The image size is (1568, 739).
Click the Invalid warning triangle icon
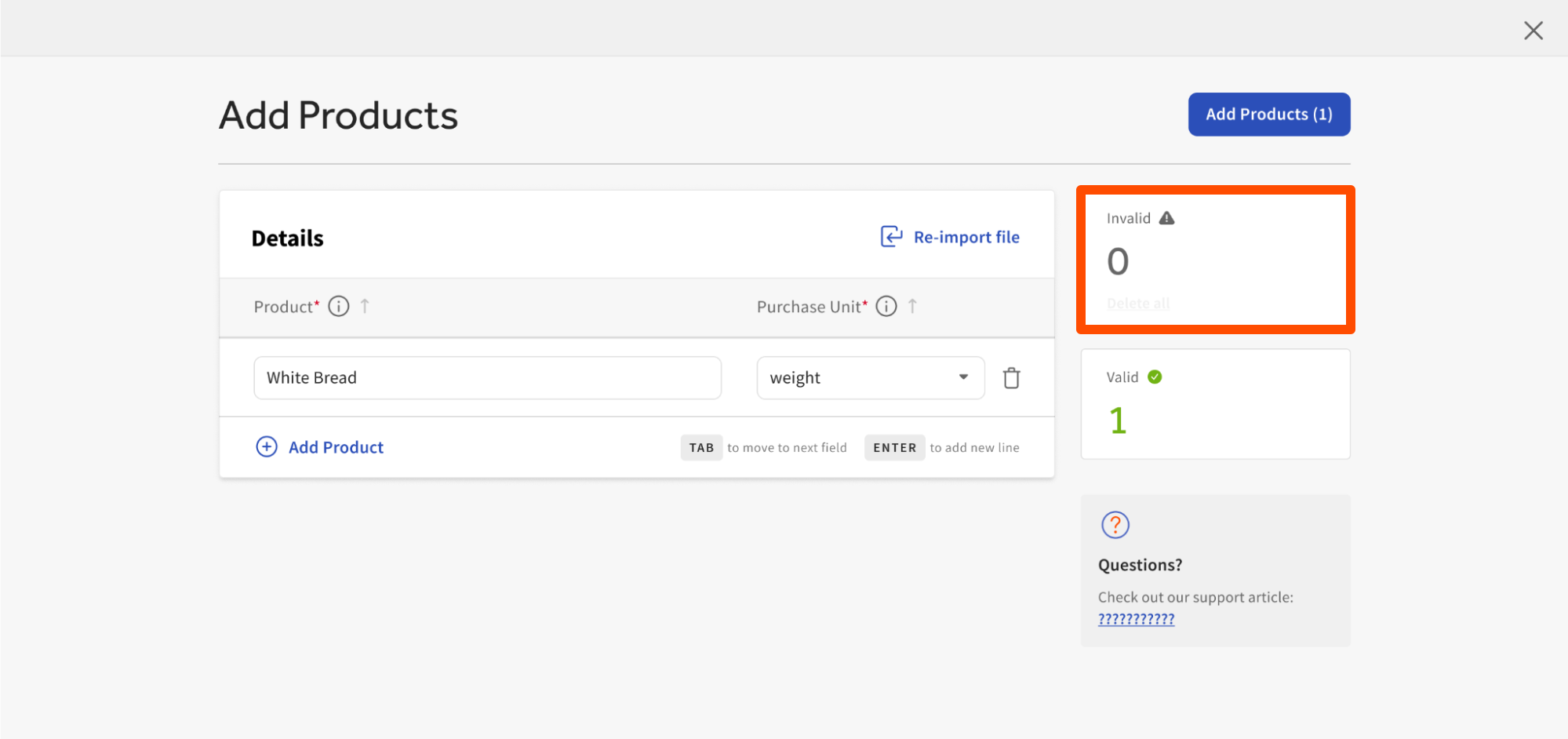coord(1168,218)
